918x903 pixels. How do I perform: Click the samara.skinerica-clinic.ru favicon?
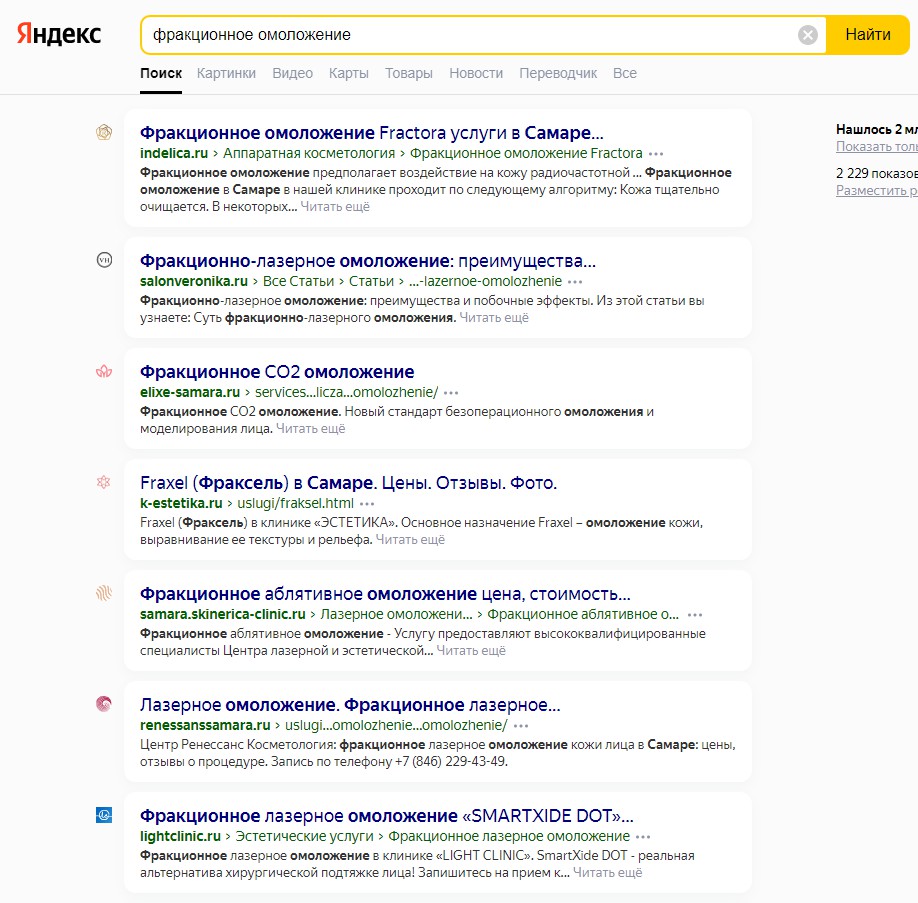point(104,593)
